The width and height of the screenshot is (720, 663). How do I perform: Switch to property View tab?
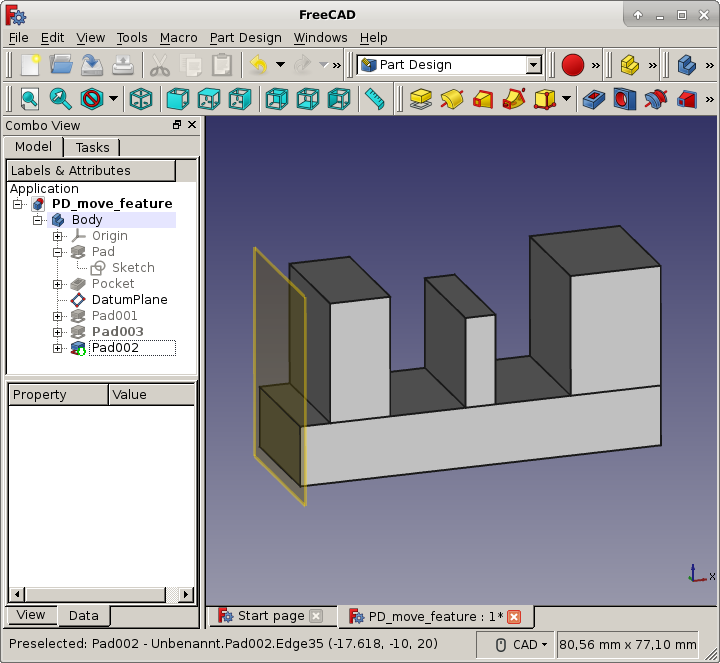click(31, 615)
